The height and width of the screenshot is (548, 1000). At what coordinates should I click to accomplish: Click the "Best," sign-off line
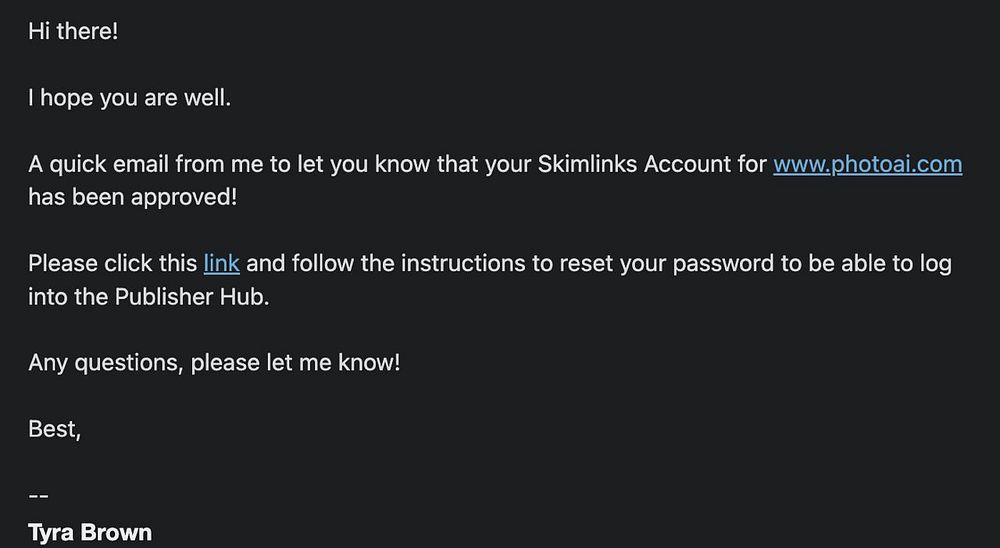pos(54,429)
